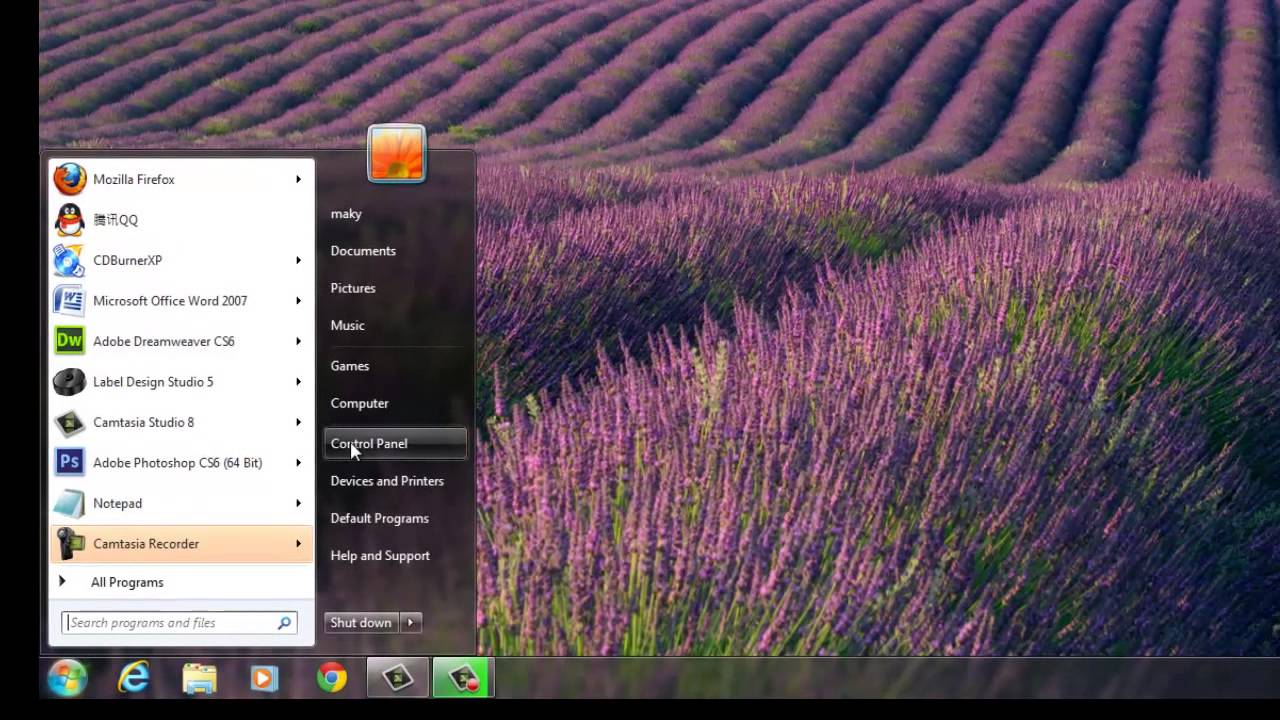Start Camtasia Studio 8

point(143,422)
